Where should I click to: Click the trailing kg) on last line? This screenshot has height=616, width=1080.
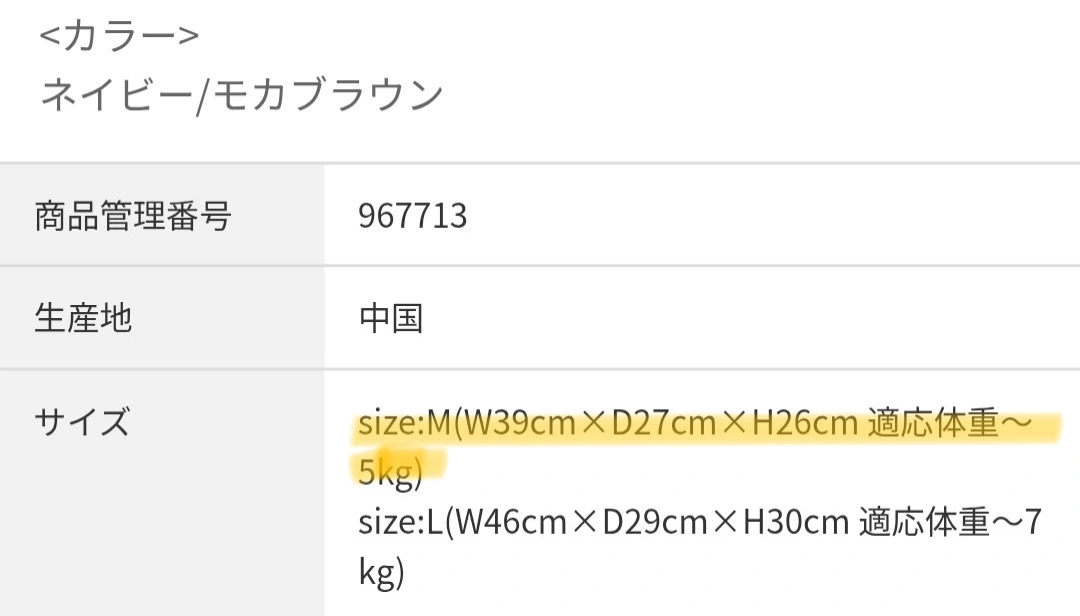pos(382,571)
